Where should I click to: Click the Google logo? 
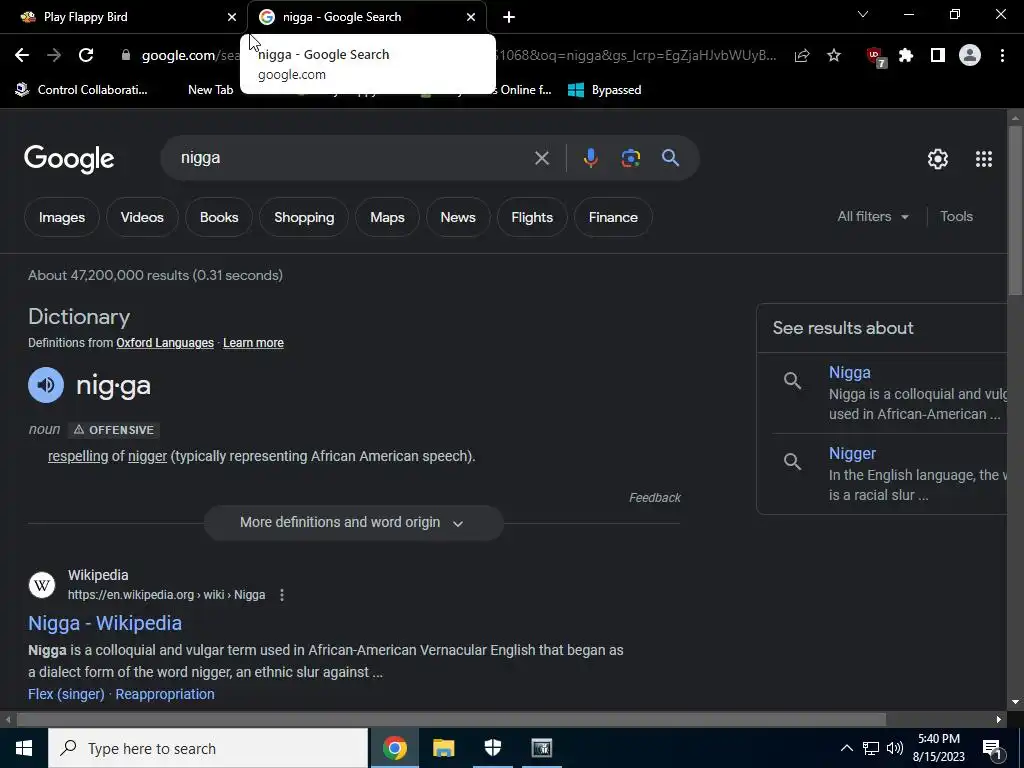(69, 159)
